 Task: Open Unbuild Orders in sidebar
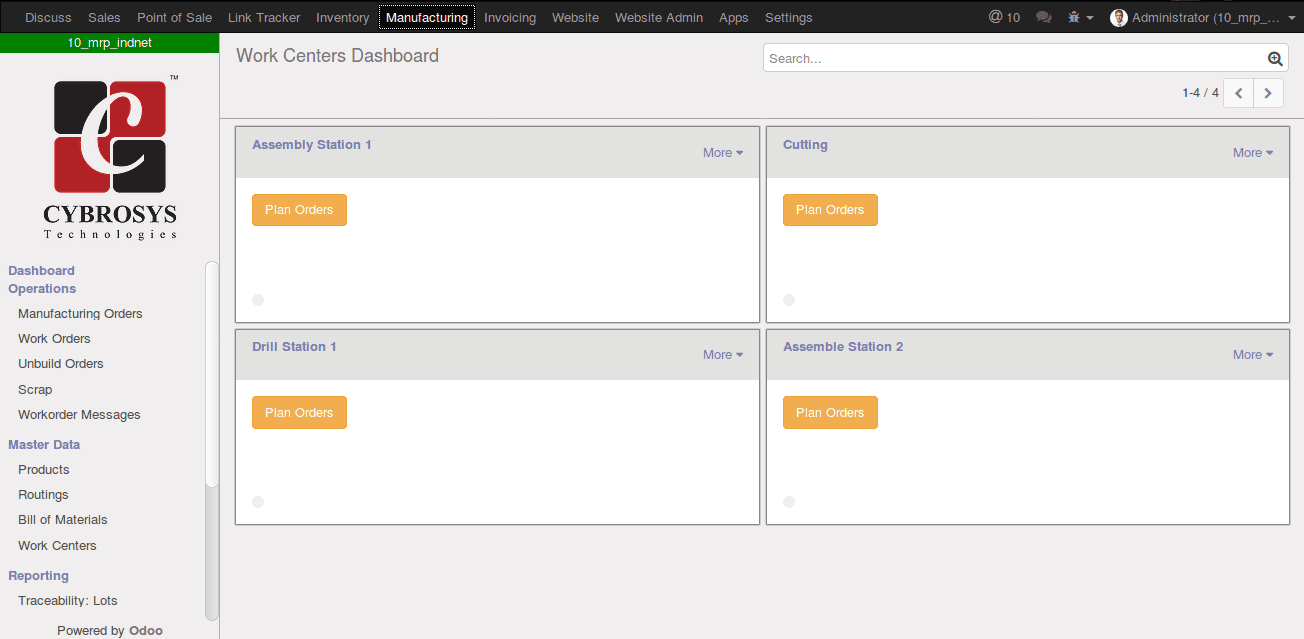click(x=61, y=364)
